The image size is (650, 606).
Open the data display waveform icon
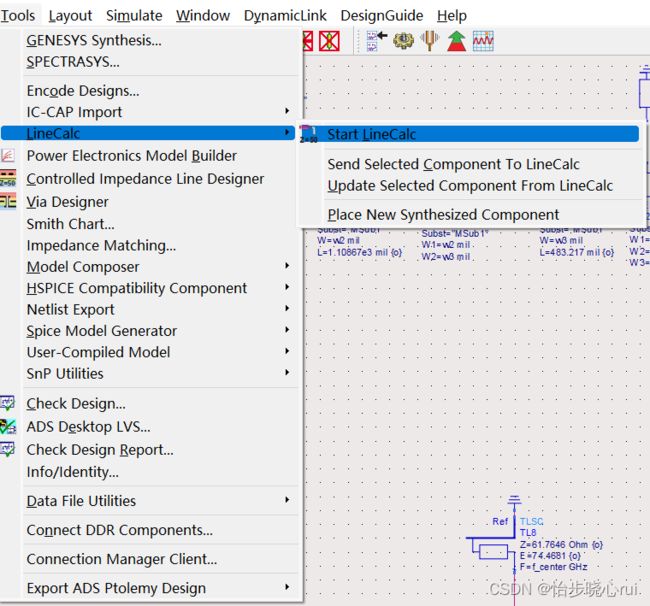[483, 41]
